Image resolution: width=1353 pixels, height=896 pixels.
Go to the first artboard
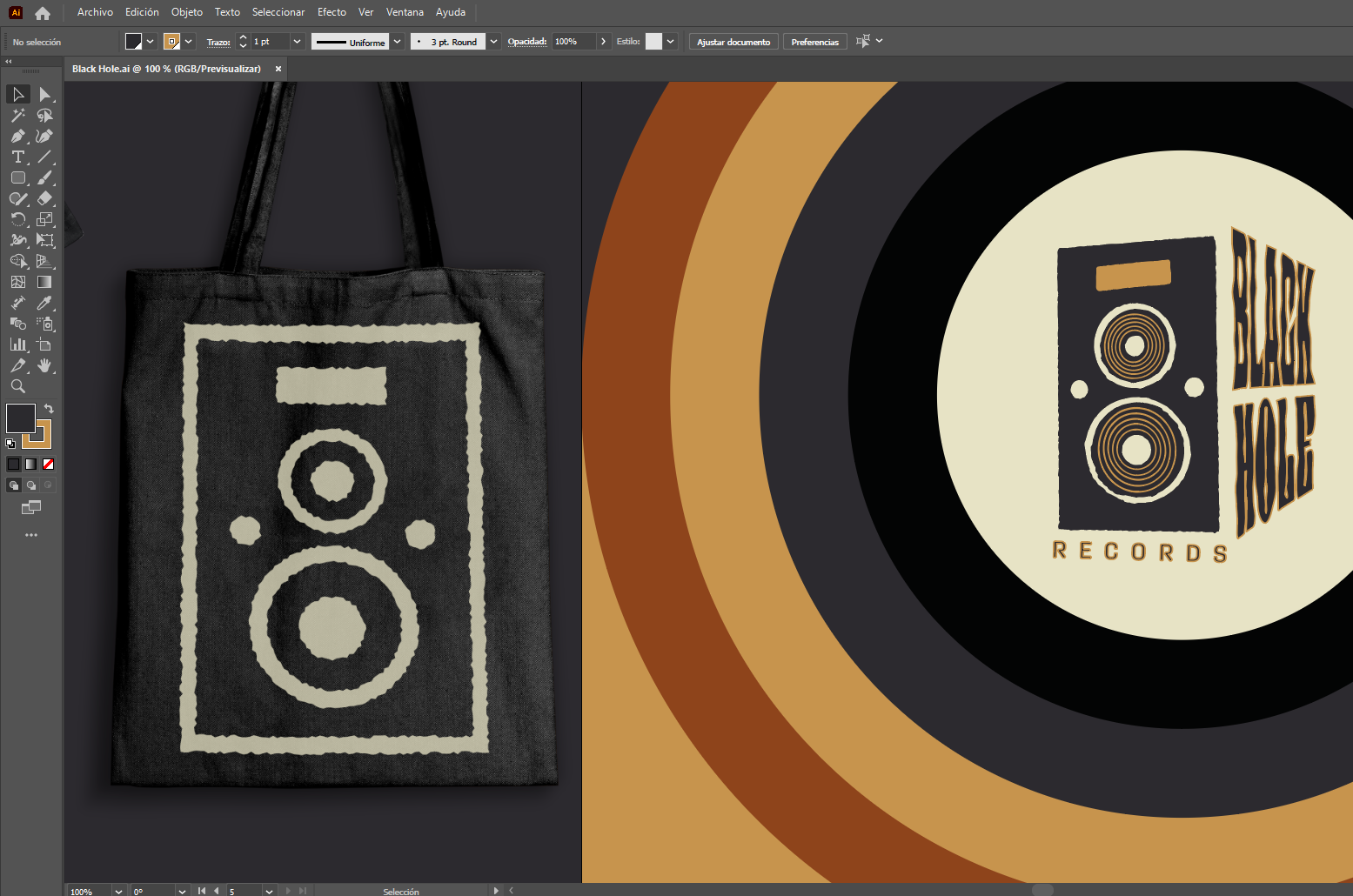pyautogui.click(x=202, y=891)
